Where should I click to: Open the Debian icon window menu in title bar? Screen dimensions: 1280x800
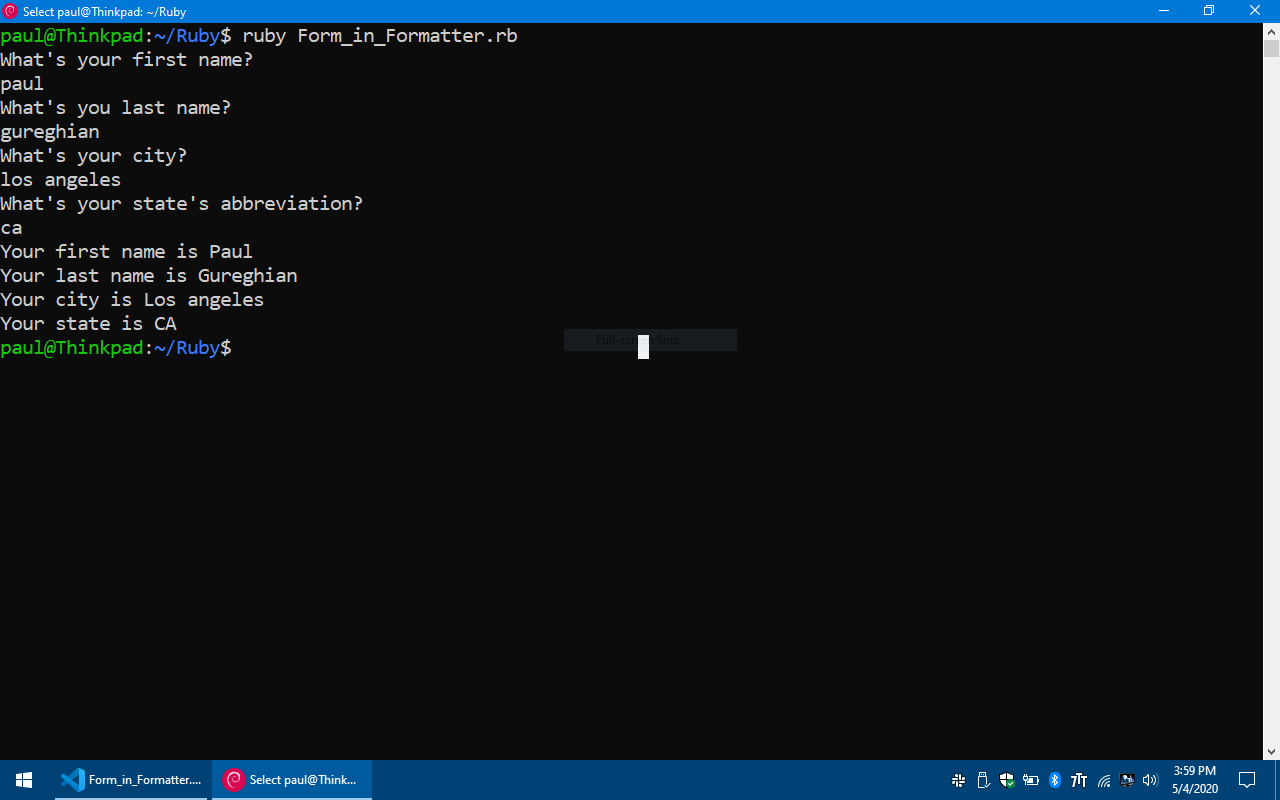pos(11,11)
